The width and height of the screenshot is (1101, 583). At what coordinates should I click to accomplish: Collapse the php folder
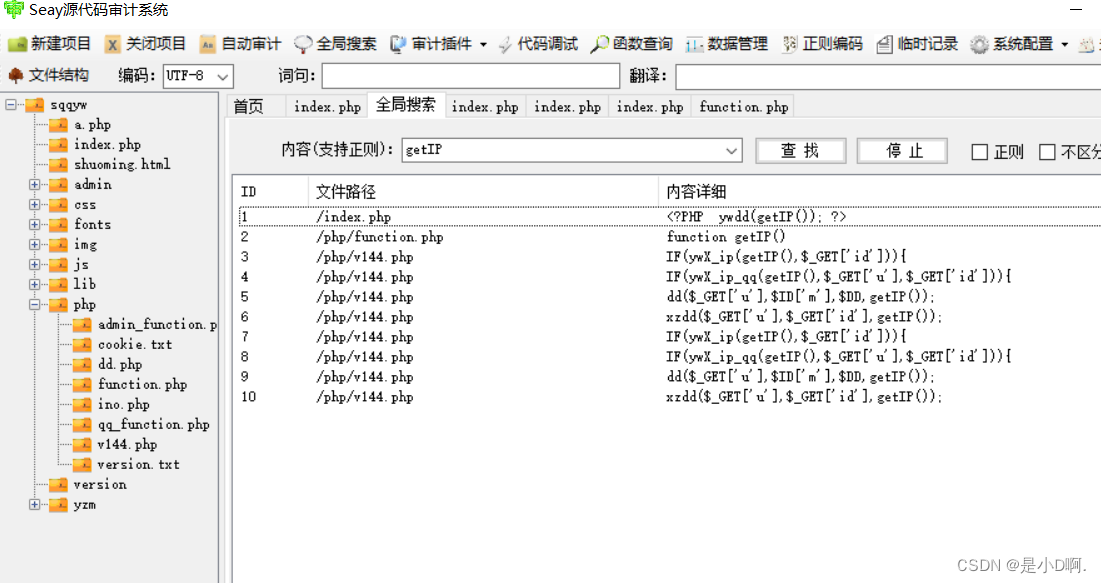click(34, 305)
